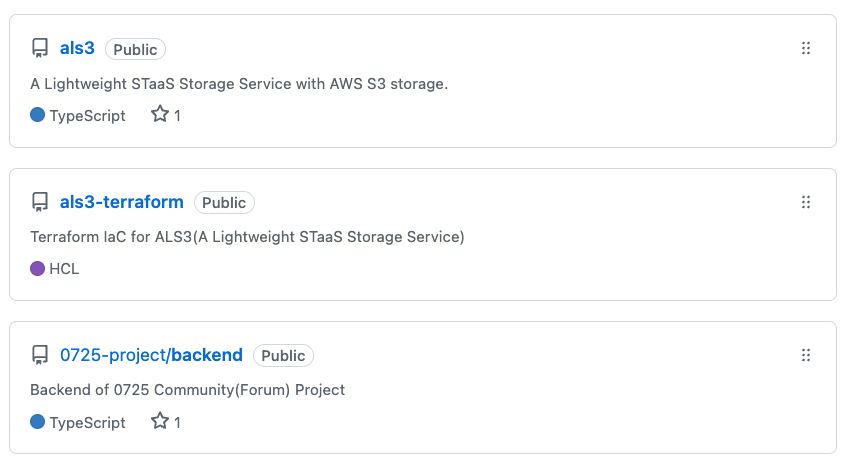Click the star icon on als3
Image resolution: width=848 pixels, height=466 pixels.
pos(160,115)
